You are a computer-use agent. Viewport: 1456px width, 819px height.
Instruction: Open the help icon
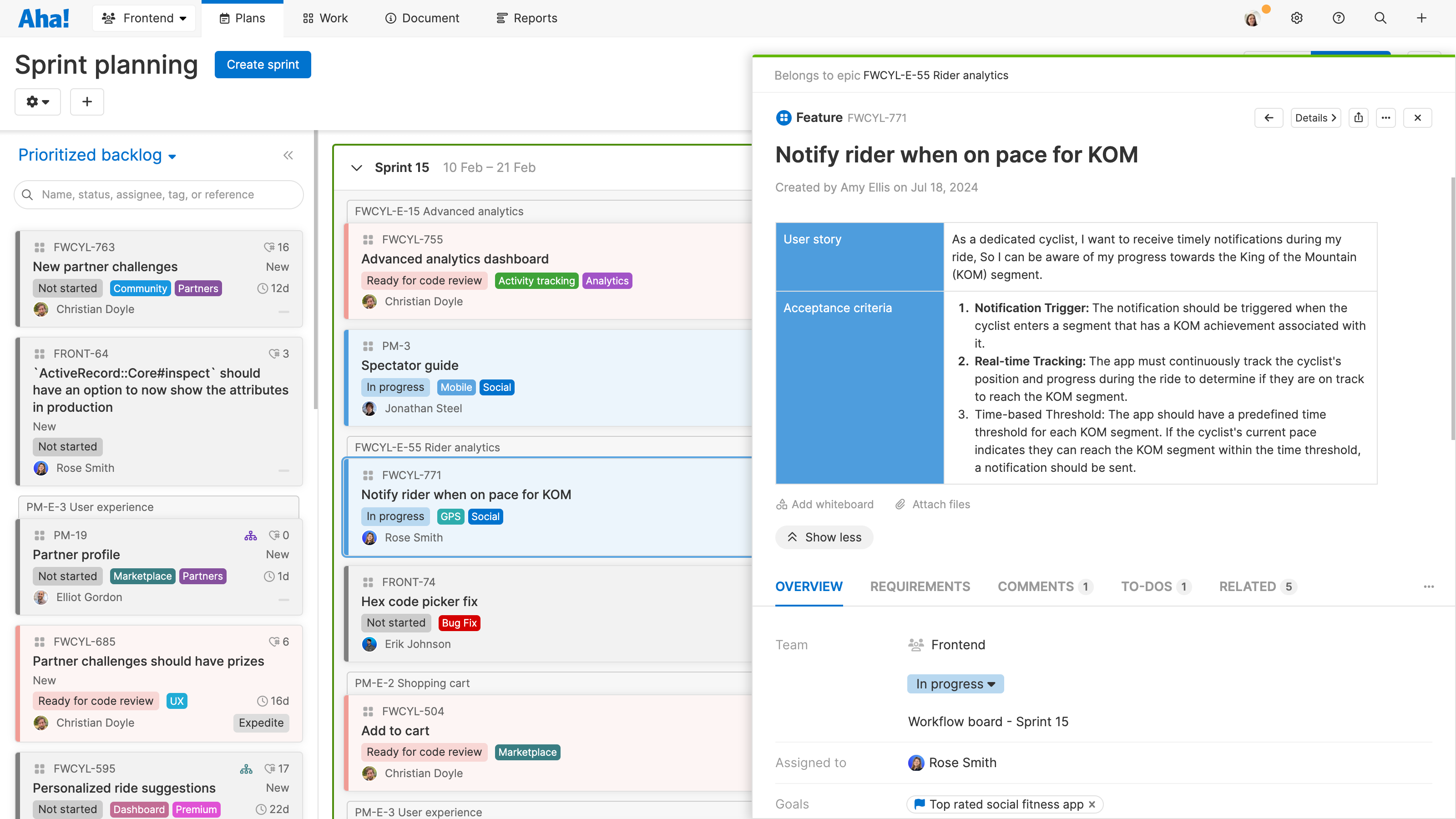click(1338, 18)
